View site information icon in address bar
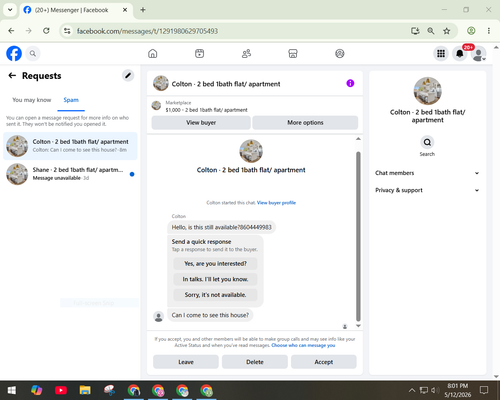 click(x=67, y=31)
